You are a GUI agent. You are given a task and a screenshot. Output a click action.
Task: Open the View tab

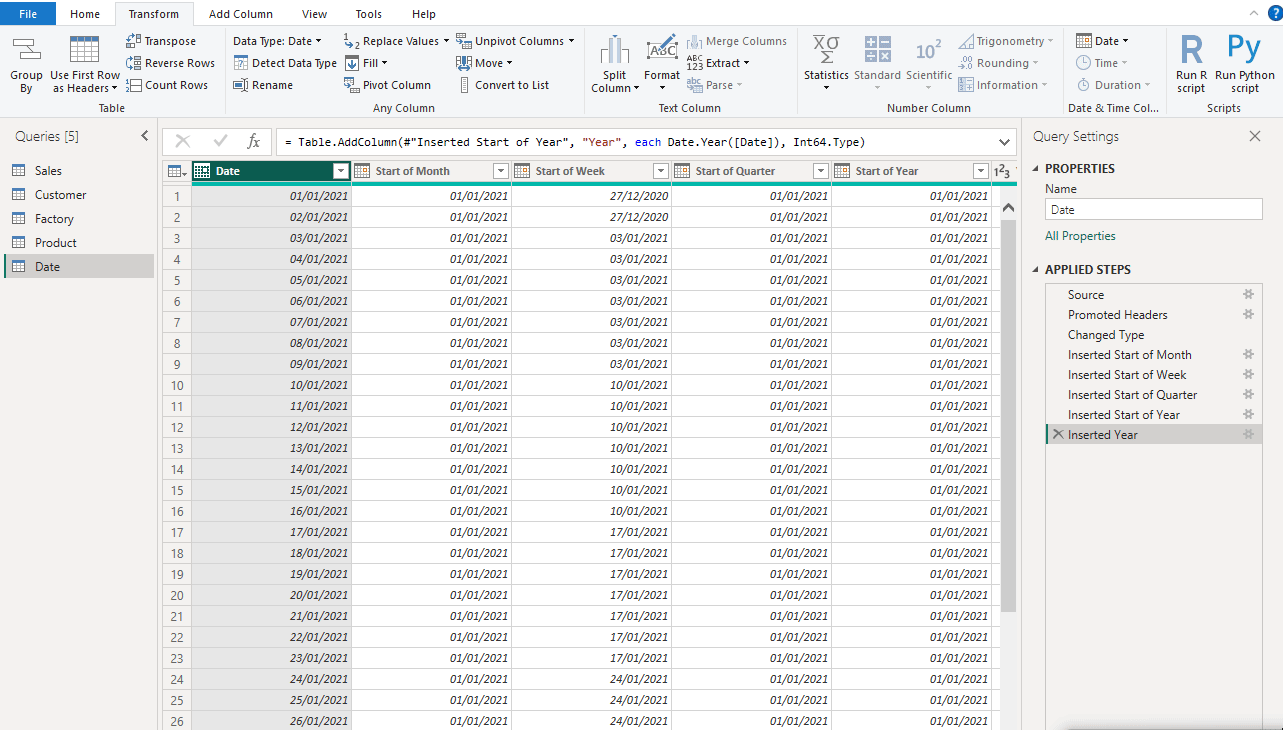click(x=315, y=14)
